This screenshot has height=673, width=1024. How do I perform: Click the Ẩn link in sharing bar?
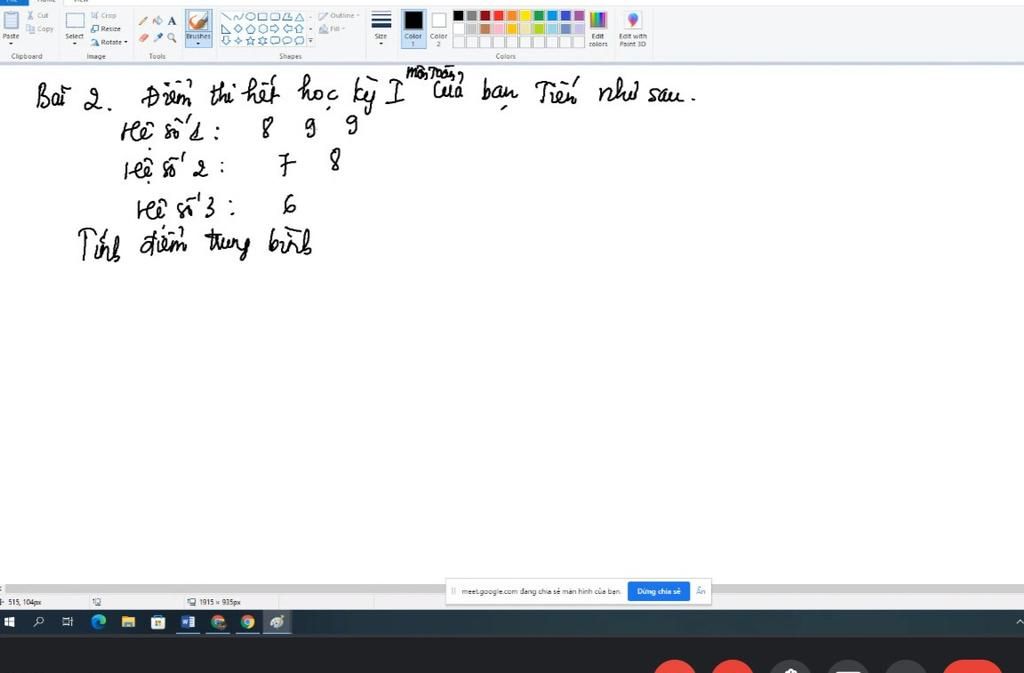[x=701, y=591]
